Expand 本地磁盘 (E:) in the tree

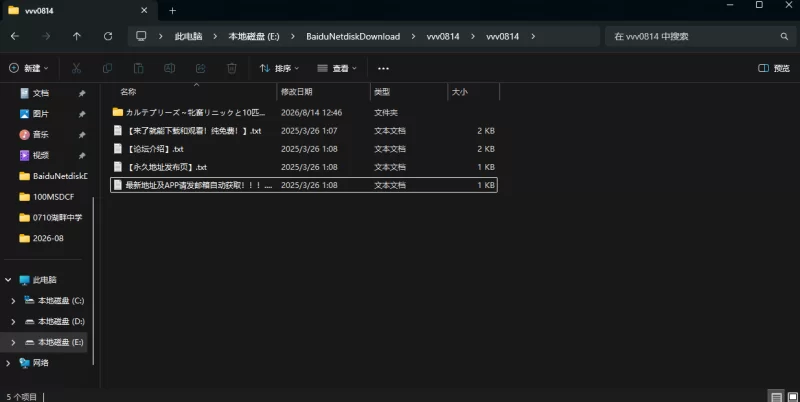(13, 342)
